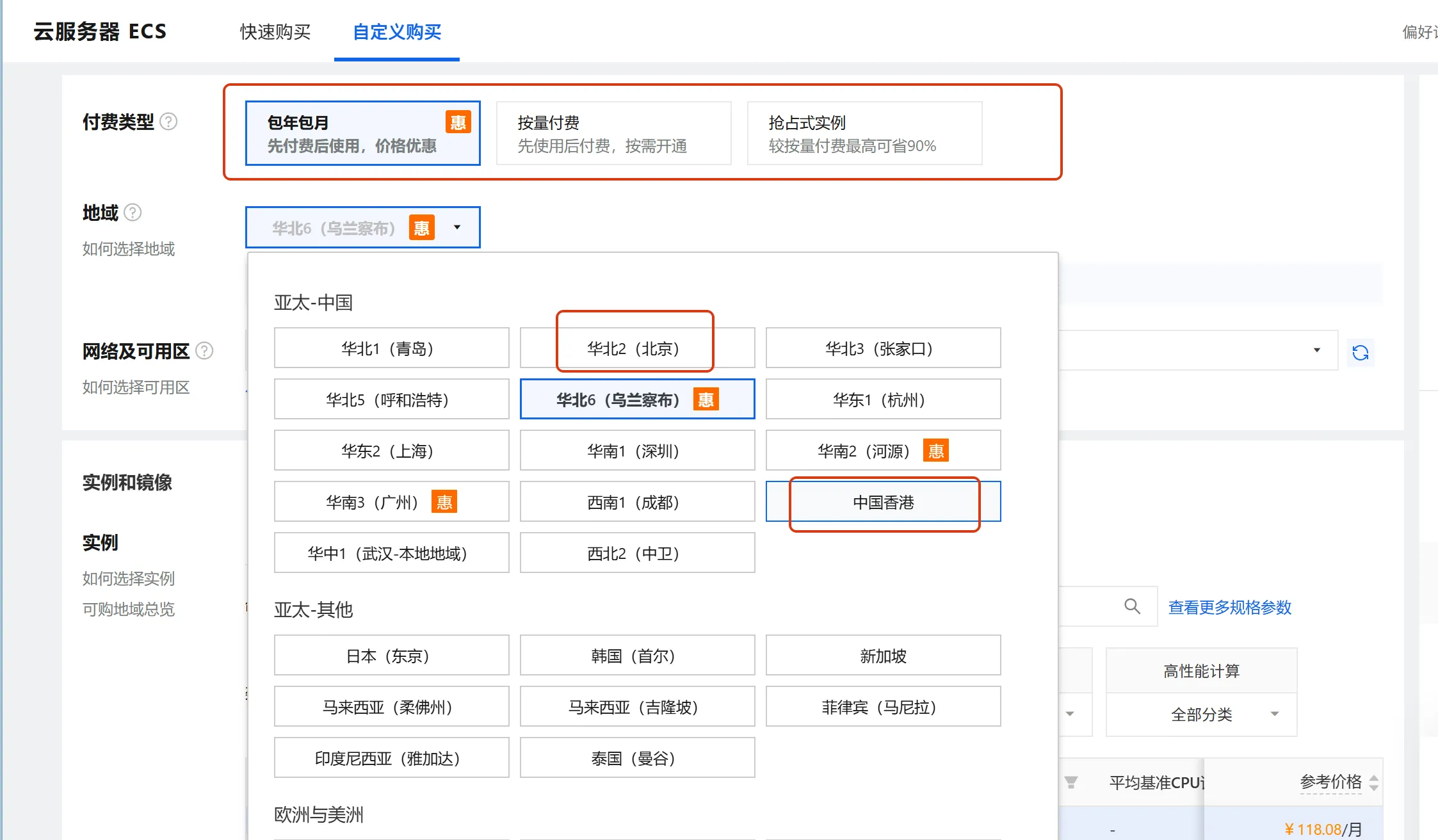This screenshot has width=1438, height=840.
Task: Collapse the 地域 region dropdown
Action: 363,227
